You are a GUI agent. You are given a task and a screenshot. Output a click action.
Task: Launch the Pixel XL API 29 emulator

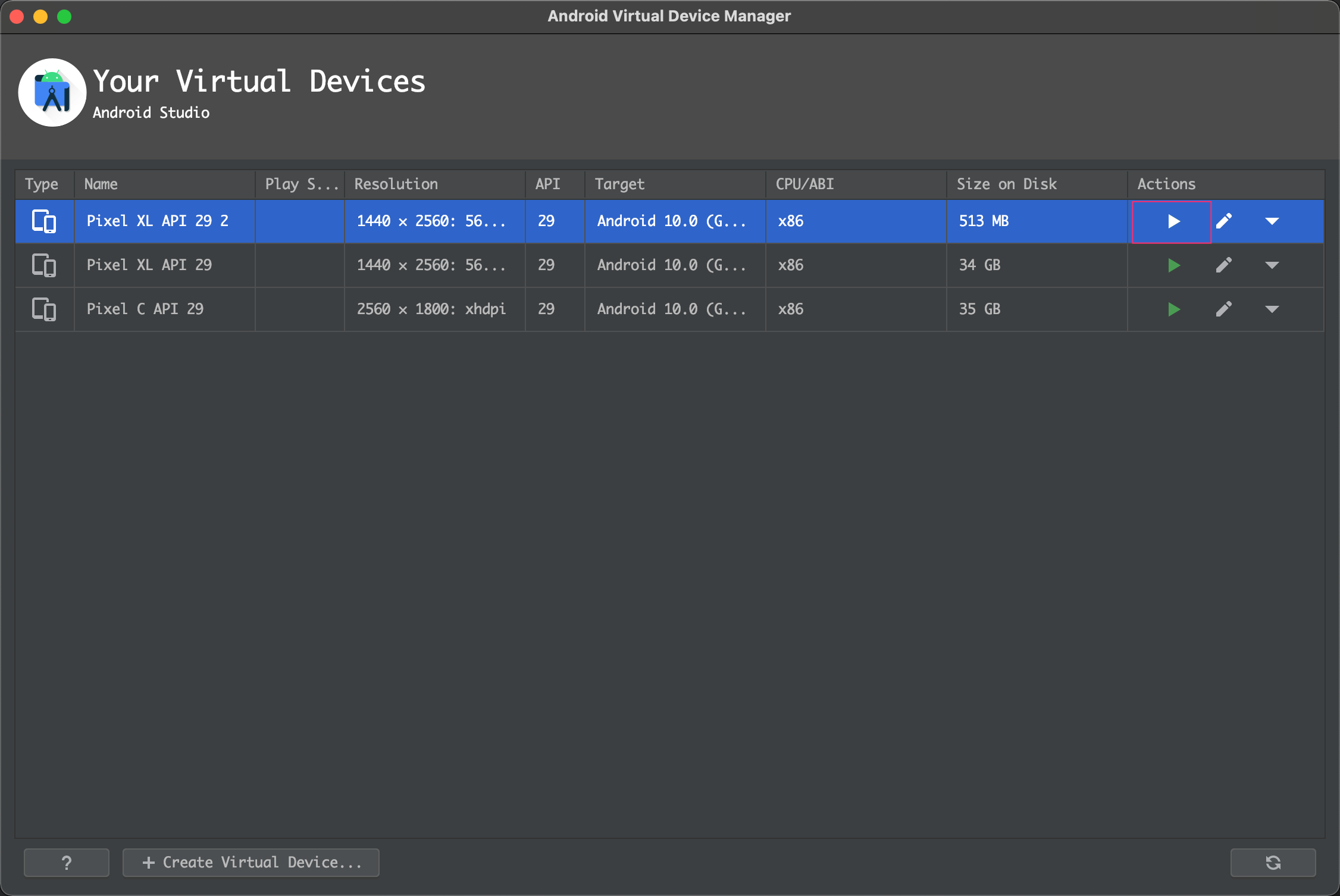click(x=1174, y=265)
